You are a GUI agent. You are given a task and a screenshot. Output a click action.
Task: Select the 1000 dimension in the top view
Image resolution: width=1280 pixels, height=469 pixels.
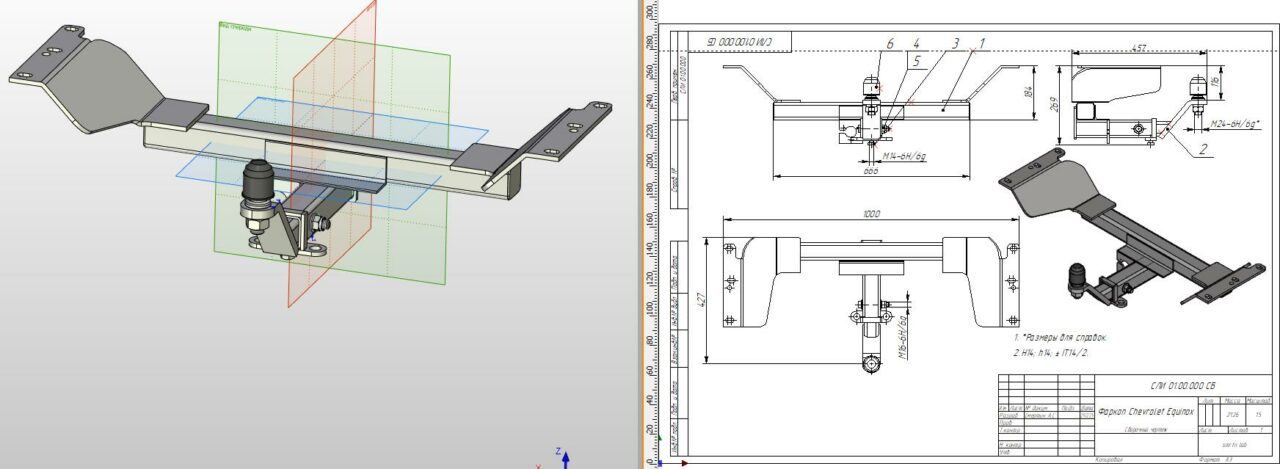[868, 213]
